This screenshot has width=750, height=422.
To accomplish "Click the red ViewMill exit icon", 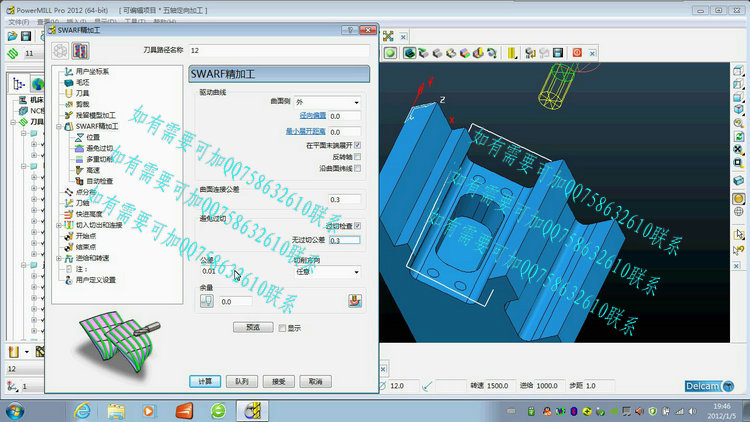I will (577, 53).
